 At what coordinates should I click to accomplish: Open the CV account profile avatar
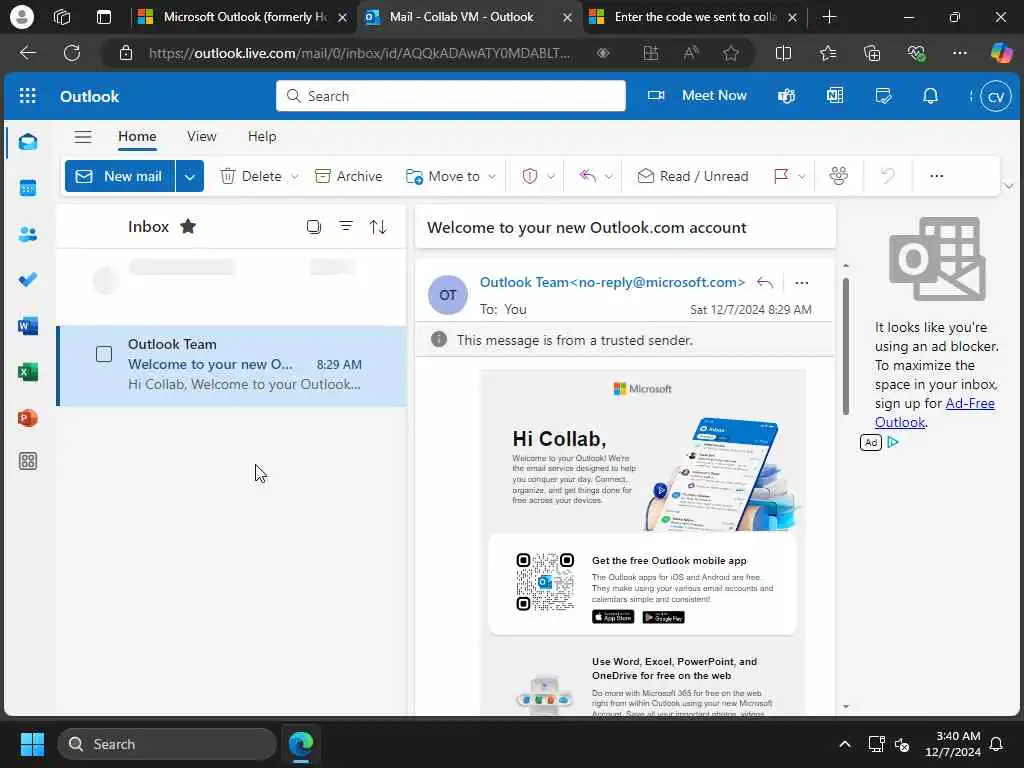(995, 97)
